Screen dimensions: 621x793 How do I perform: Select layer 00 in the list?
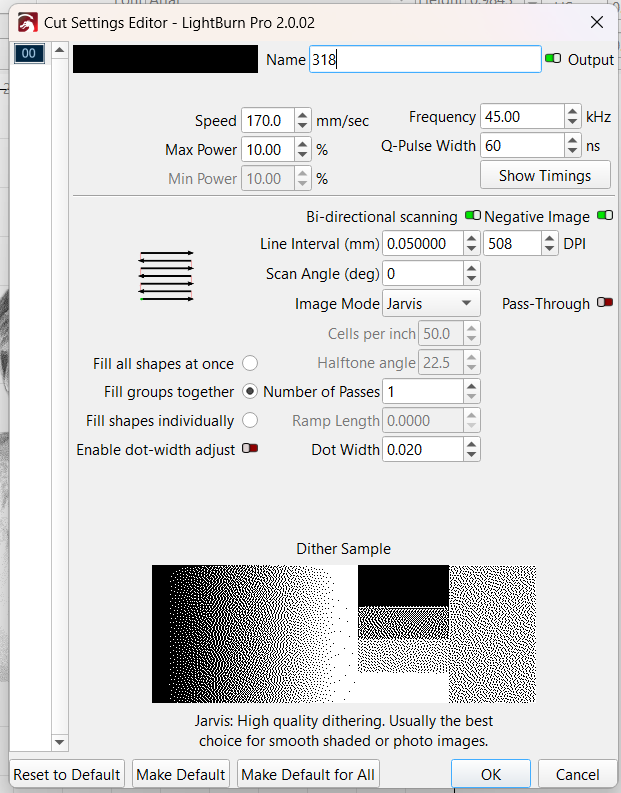(30, 54)
